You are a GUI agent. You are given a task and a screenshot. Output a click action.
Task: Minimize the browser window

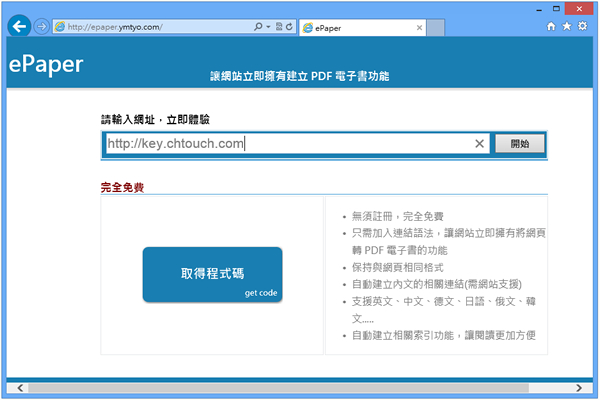539,9
